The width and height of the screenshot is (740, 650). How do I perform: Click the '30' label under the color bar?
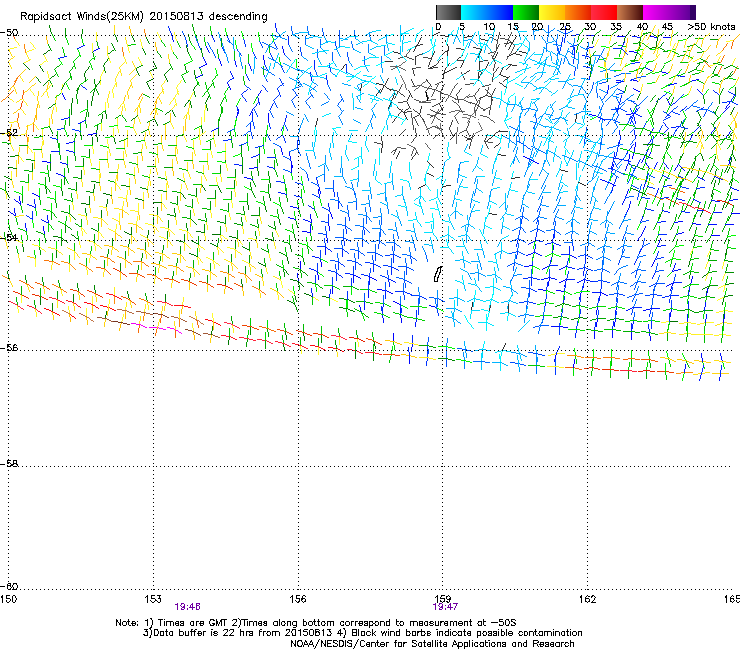[590, 26]
